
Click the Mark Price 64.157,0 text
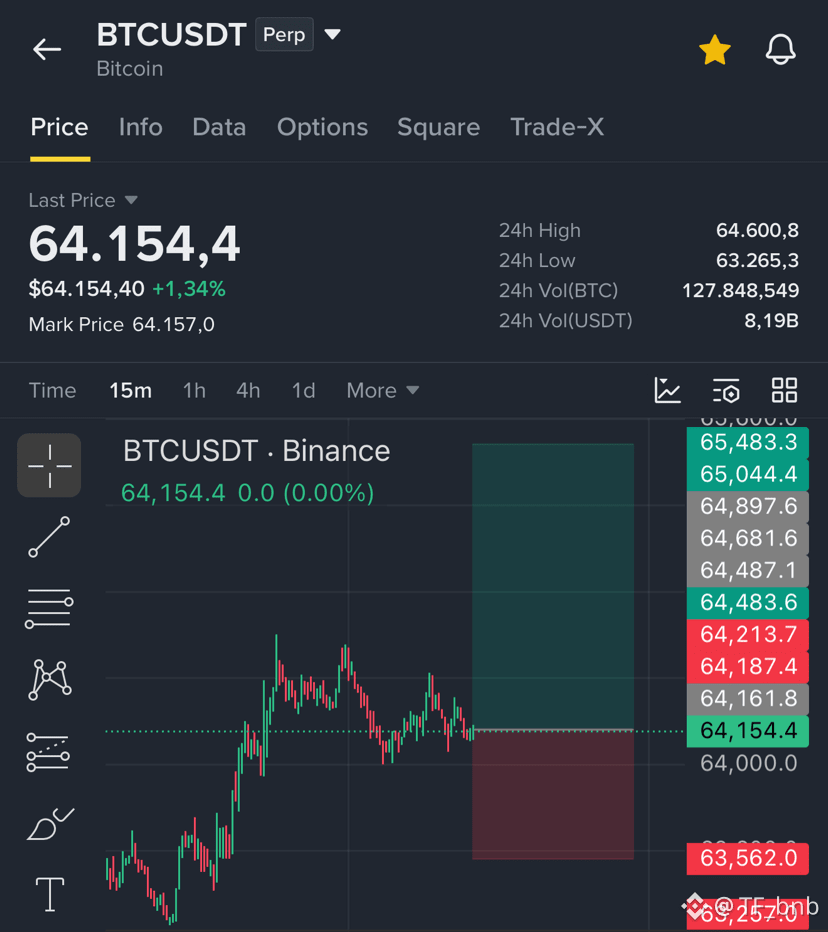click(121, 325)
